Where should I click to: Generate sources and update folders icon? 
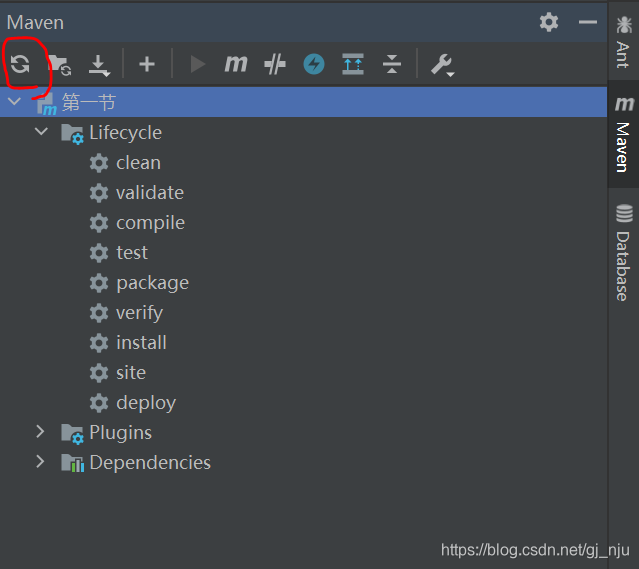click(60, 65)
